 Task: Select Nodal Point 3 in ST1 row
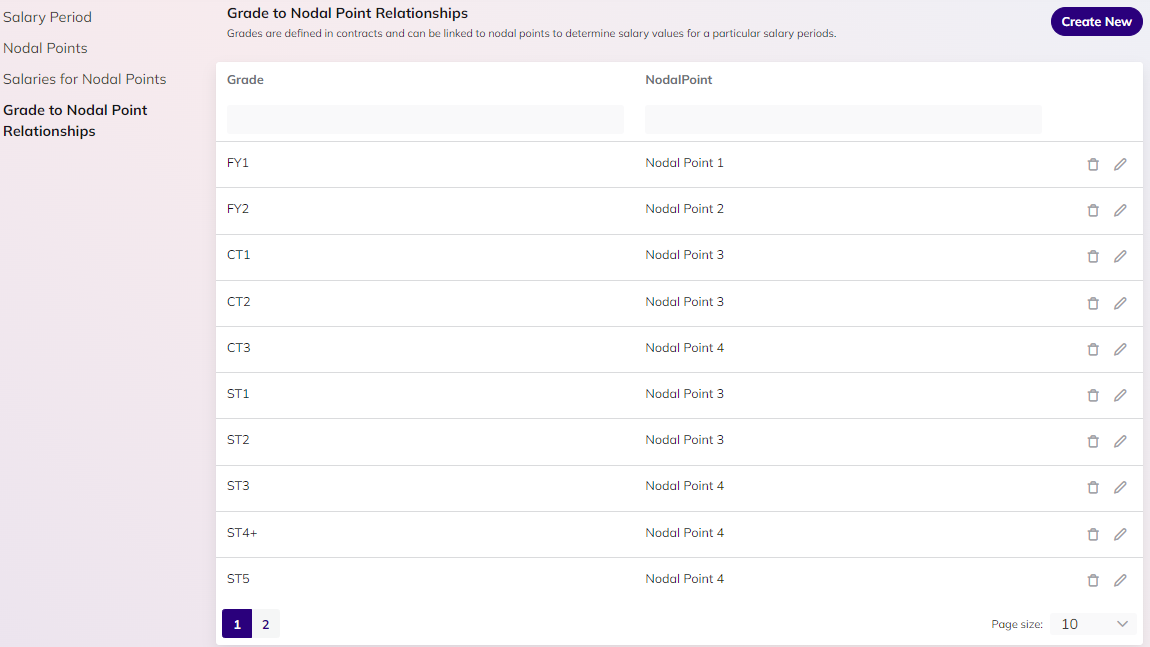click(684, 394)
